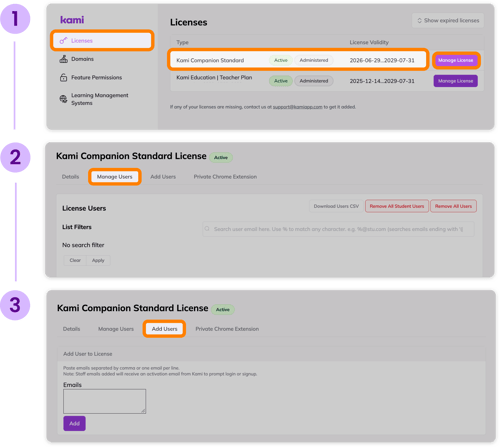500x447 pixels.
Task: Click the lock icon for Feature Permissions
Action: click(x=63, y=77)
